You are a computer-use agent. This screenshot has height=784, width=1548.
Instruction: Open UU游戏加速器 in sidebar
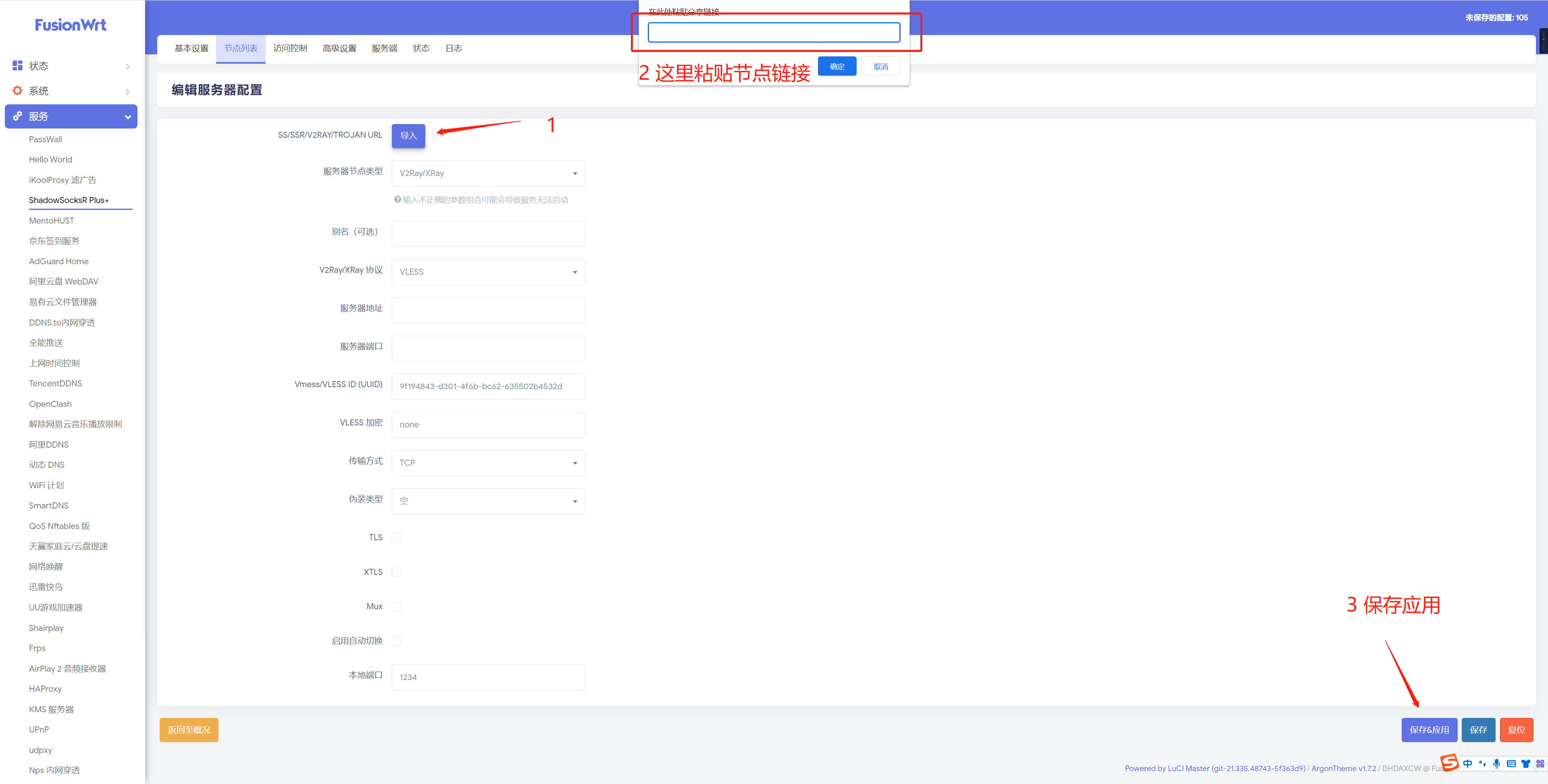pyautogui.click(x=56, y=608)
